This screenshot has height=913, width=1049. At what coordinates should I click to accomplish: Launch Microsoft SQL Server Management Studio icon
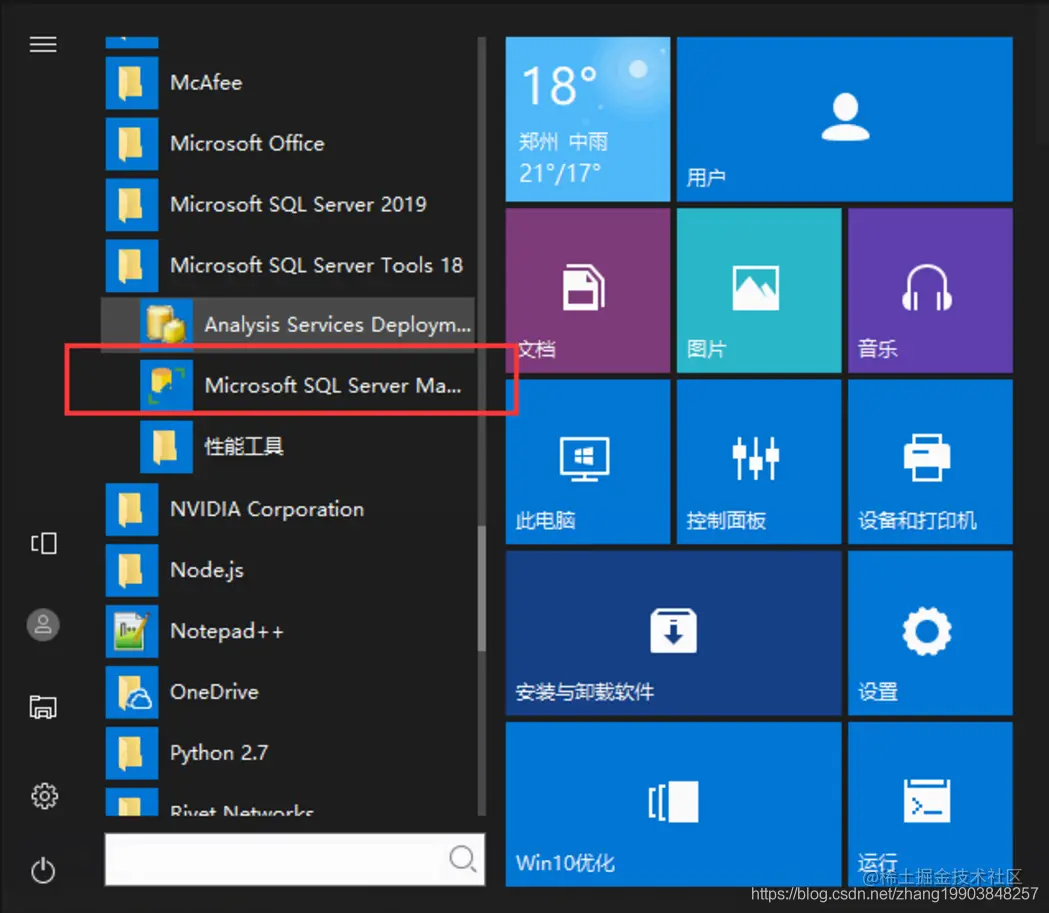point(166,385)
